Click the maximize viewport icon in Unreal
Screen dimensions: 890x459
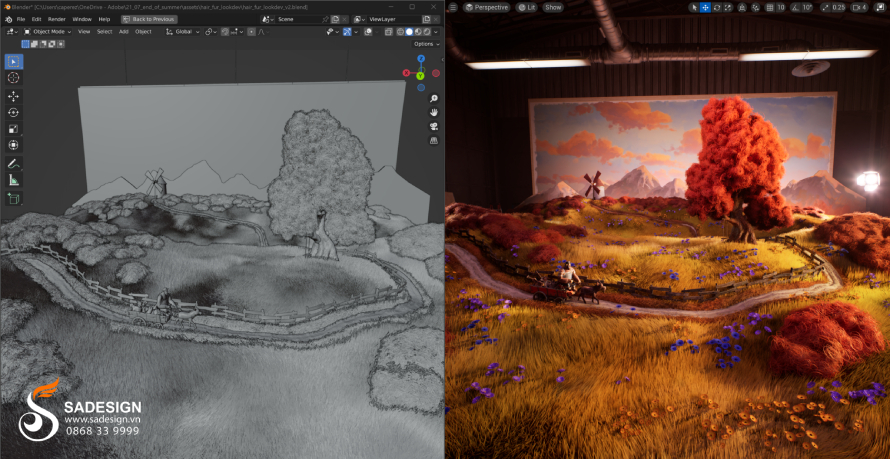coord(880,7)
